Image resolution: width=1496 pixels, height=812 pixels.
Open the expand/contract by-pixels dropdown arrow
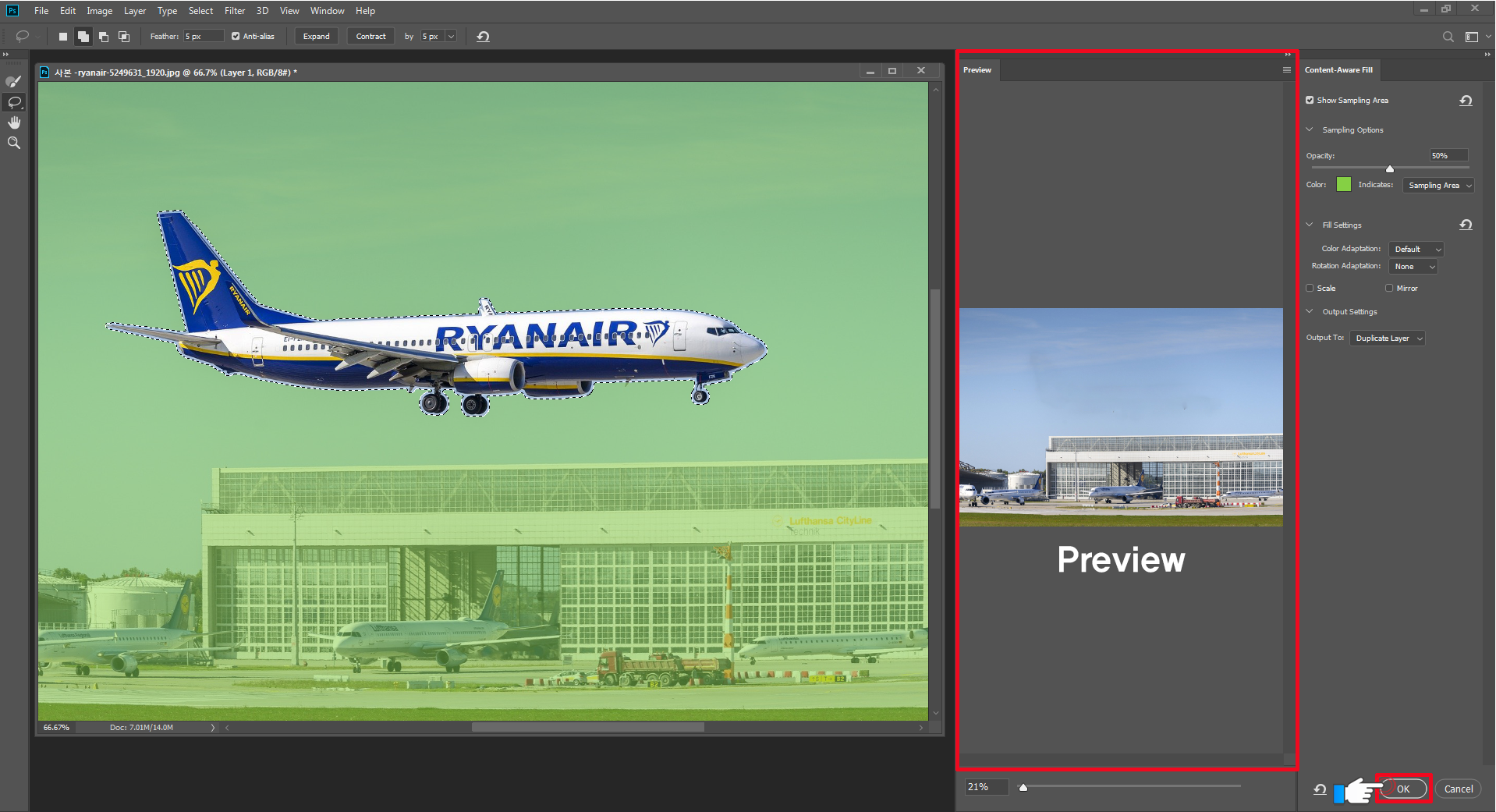click(451, 37)
